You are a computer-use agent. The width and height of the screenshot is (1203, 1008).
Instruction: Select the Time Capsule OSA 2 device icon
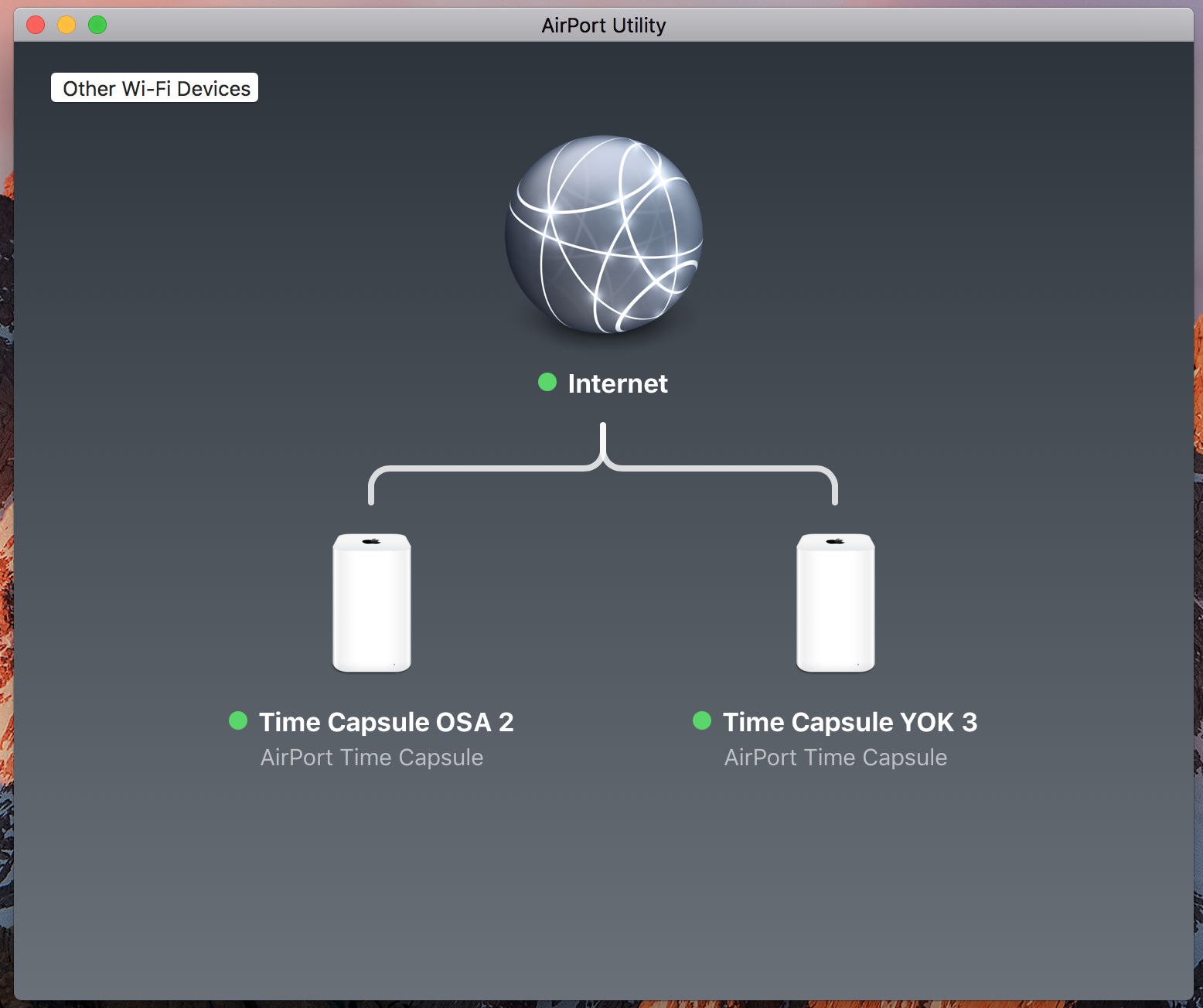[372, 603]
